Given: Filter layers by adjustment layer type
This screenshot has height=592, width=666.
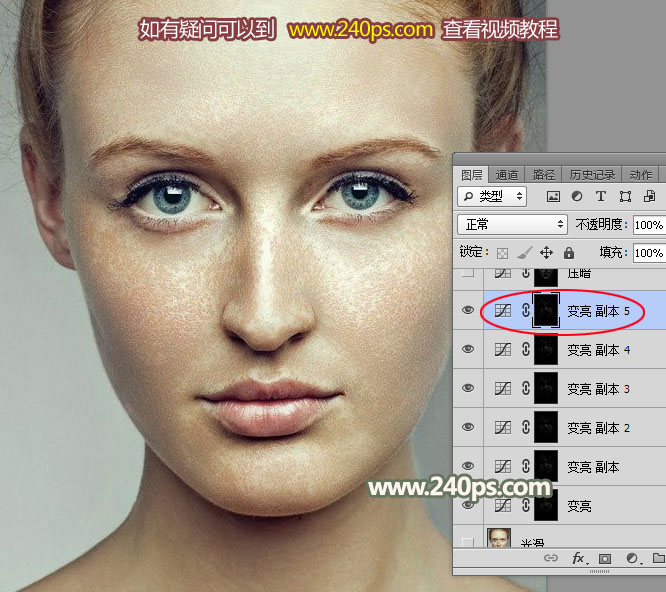Looking at the screenshot, I should pyautogui.click(x=577, y=196).
